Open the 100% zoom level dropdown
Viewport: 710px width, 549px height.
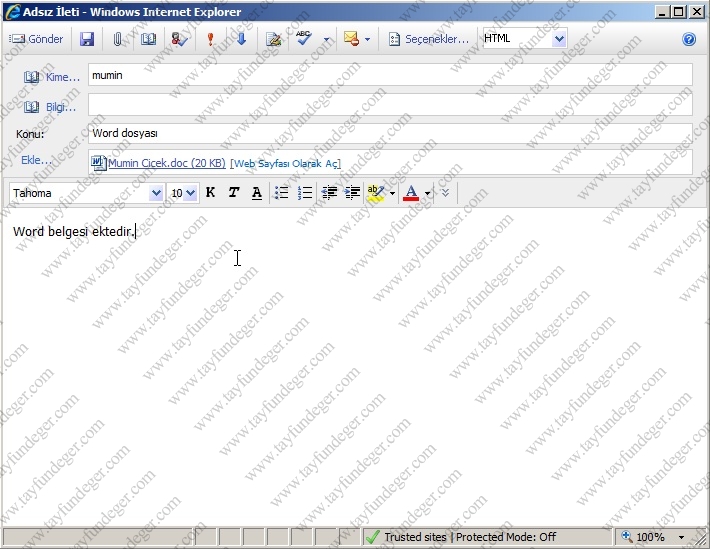coord(681,538)
